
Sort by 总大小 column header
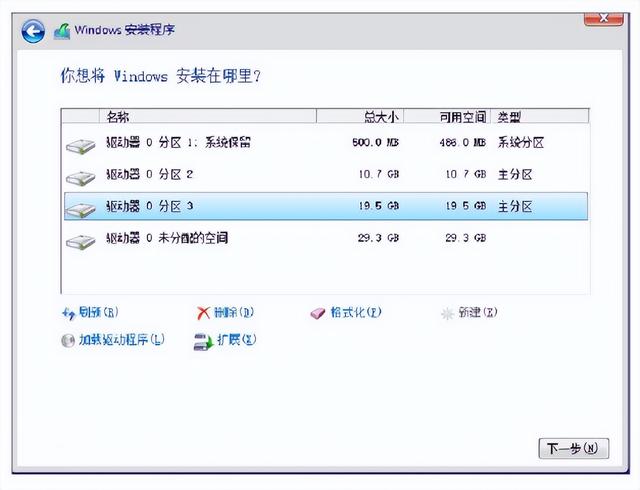pyautogui.click(x=360, y=116)
